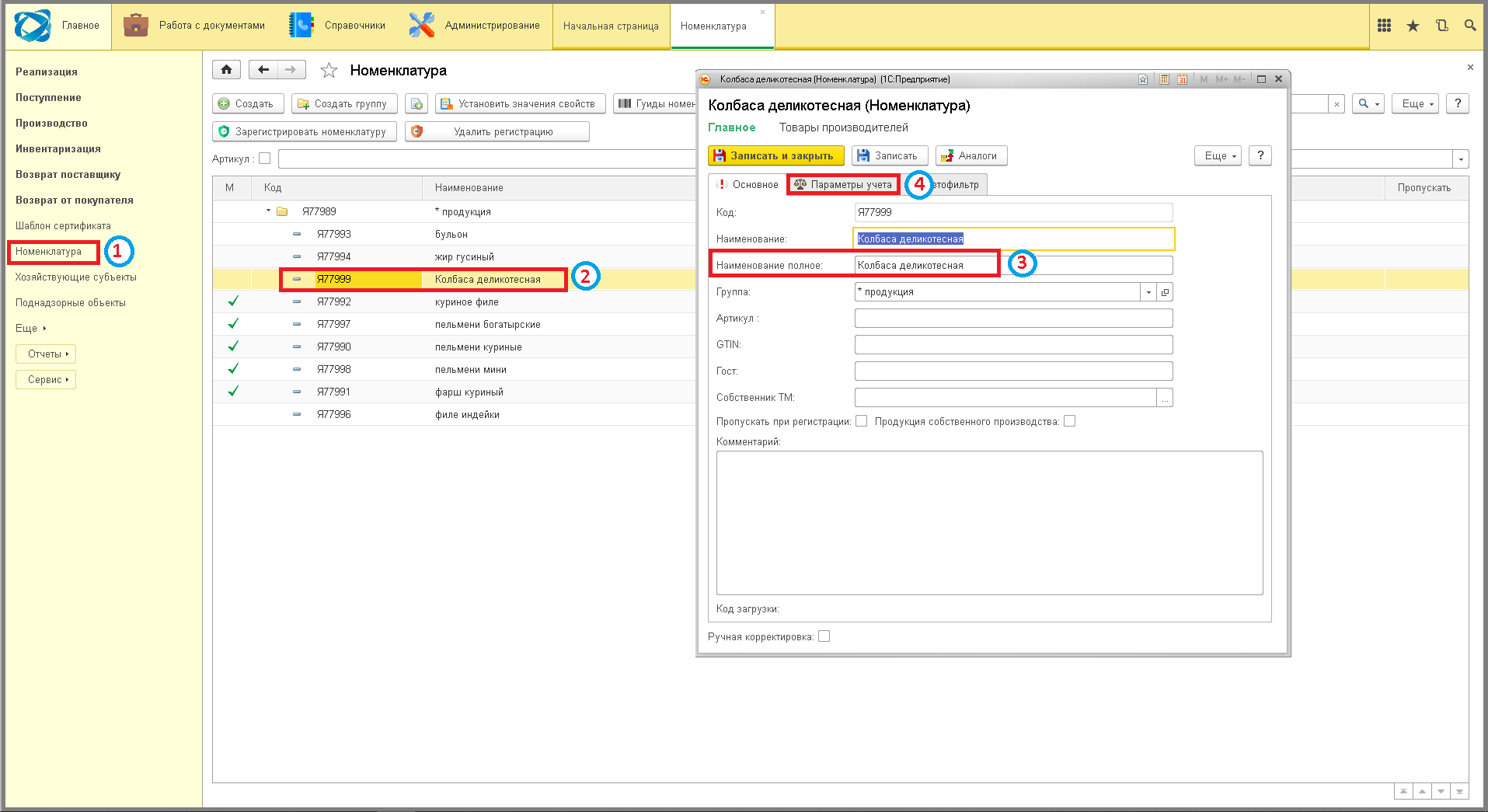
Task: Open Сервис submenu
Action: click(46, 379)
